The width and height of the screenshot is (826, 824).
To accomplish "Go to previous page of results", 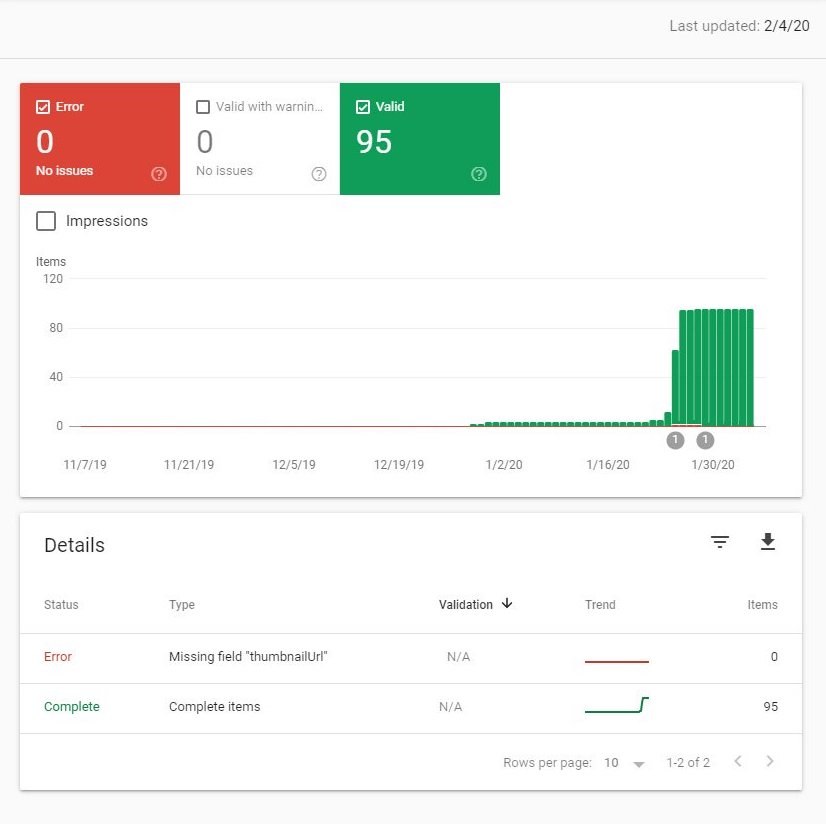I will 738,762.
